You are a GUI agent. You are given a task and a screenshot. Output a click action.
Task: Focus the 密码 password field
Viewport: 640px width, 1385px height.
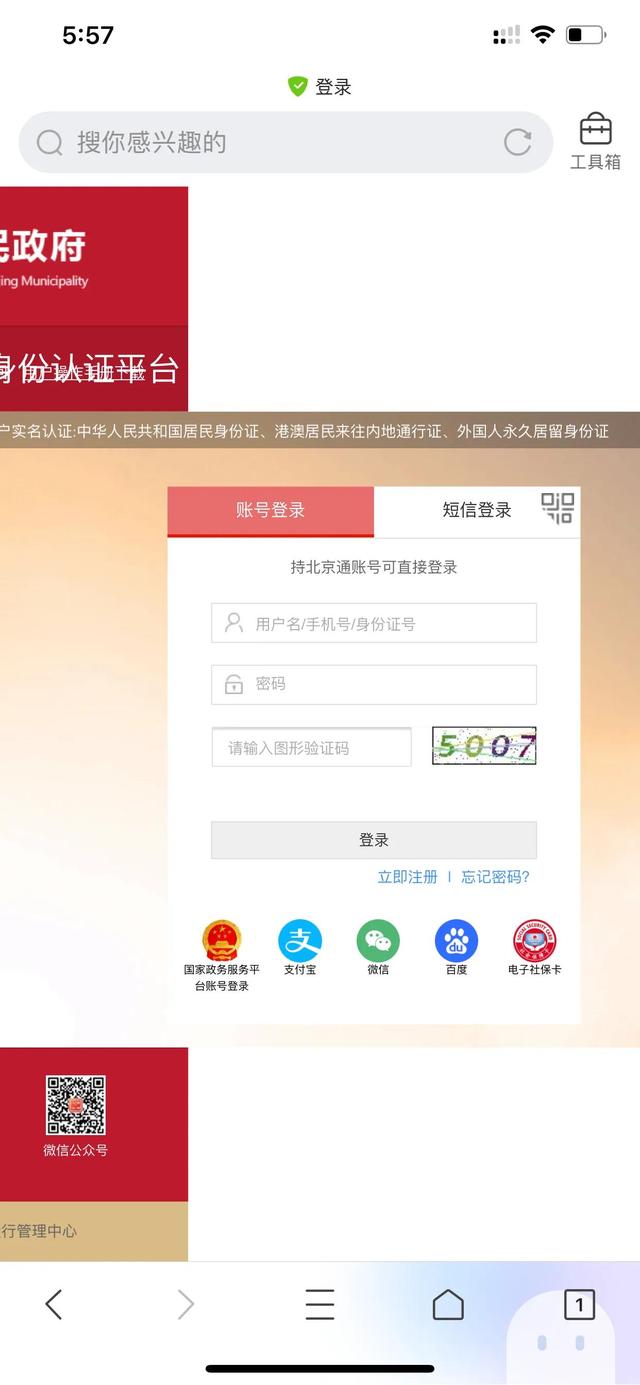[374, 685]
